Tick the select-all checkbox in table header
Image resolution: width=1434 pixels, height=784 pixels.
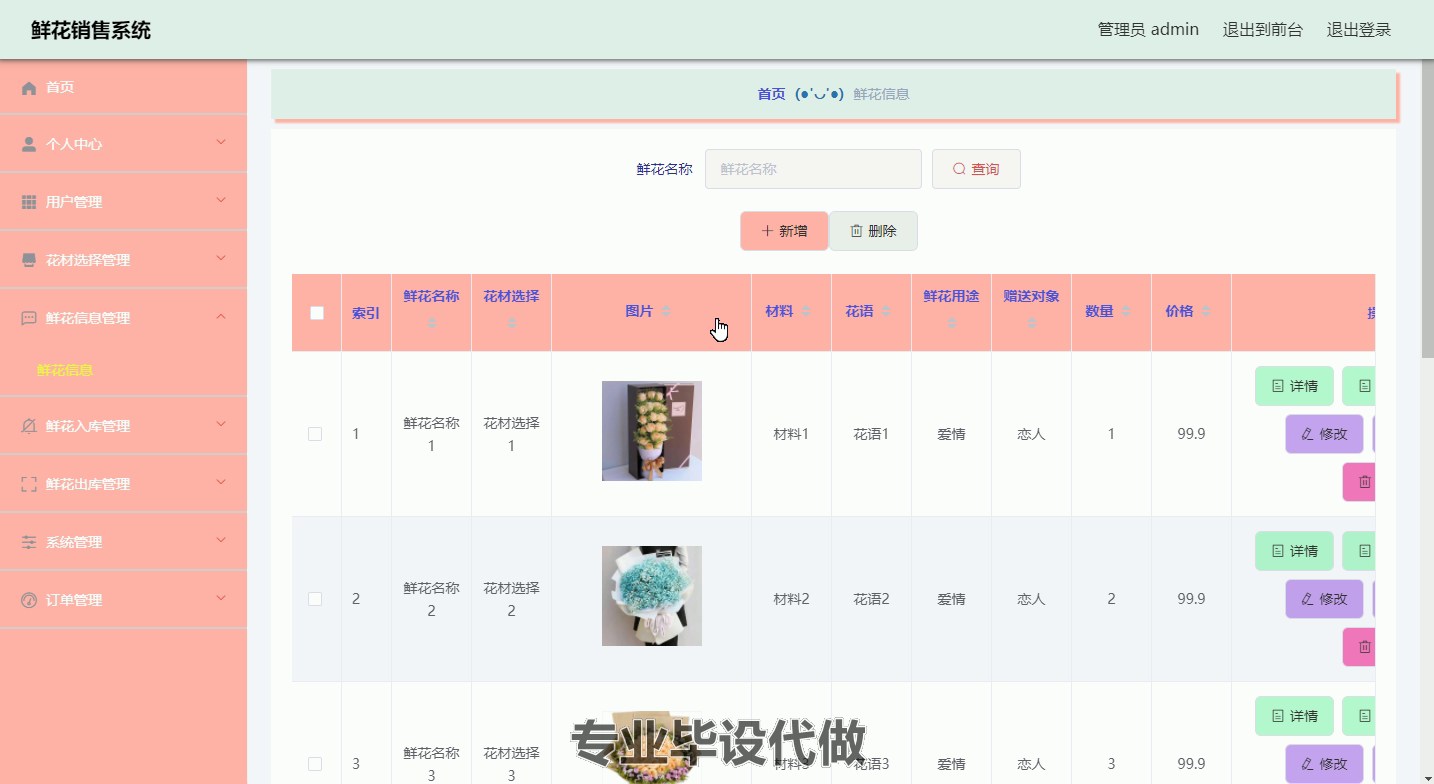317,313
